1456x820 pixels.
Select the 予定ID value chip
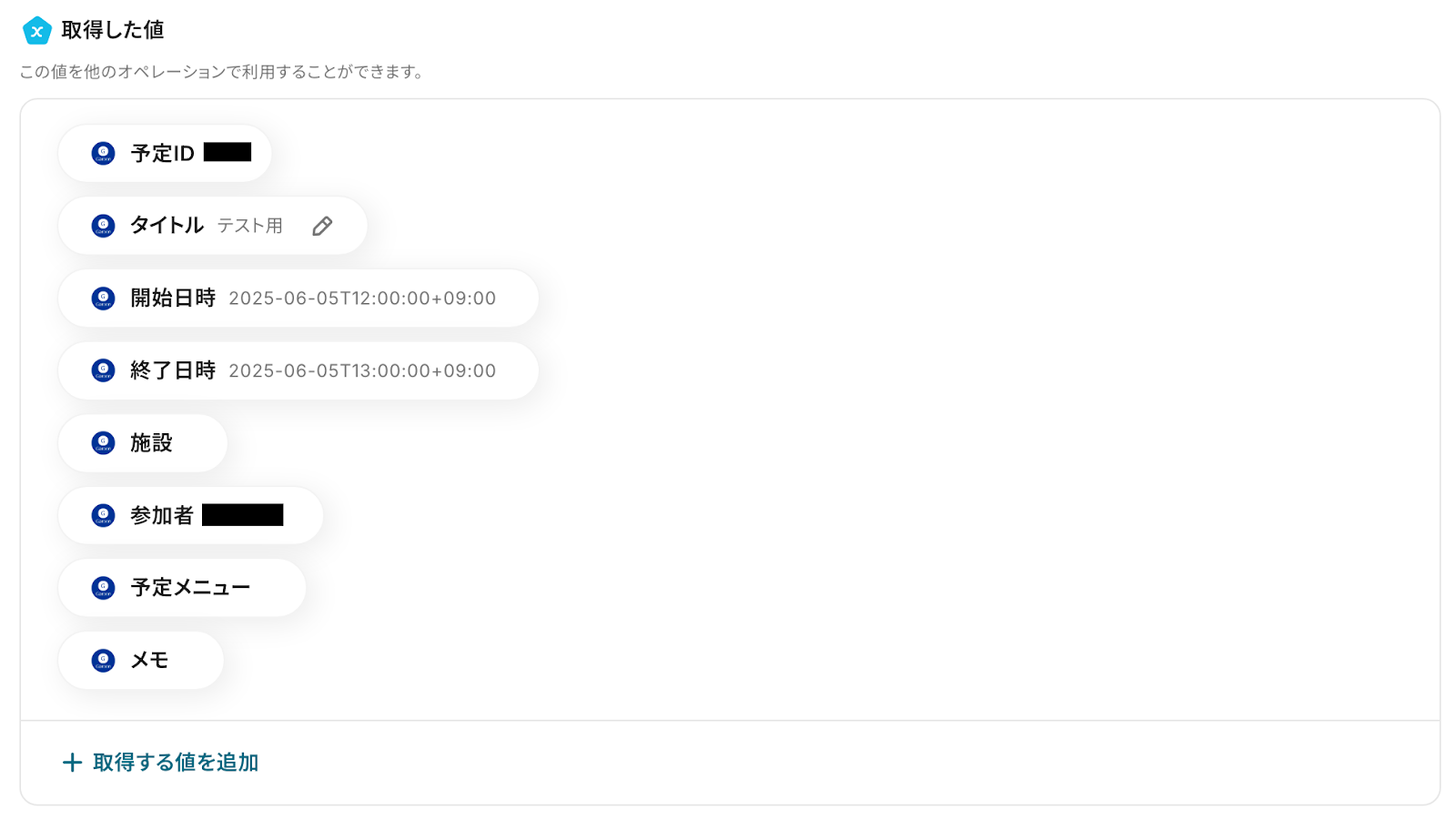point(165,153)
